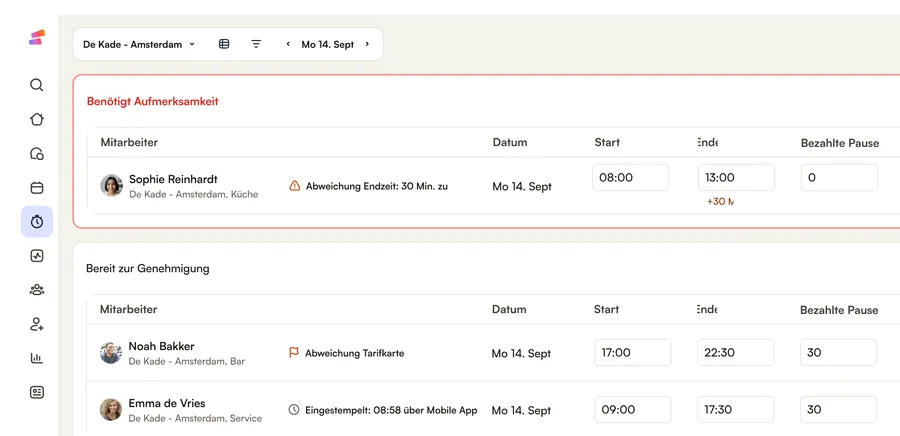Click the Datum header in attention table

pyautogui.click(x=510, y=142)
